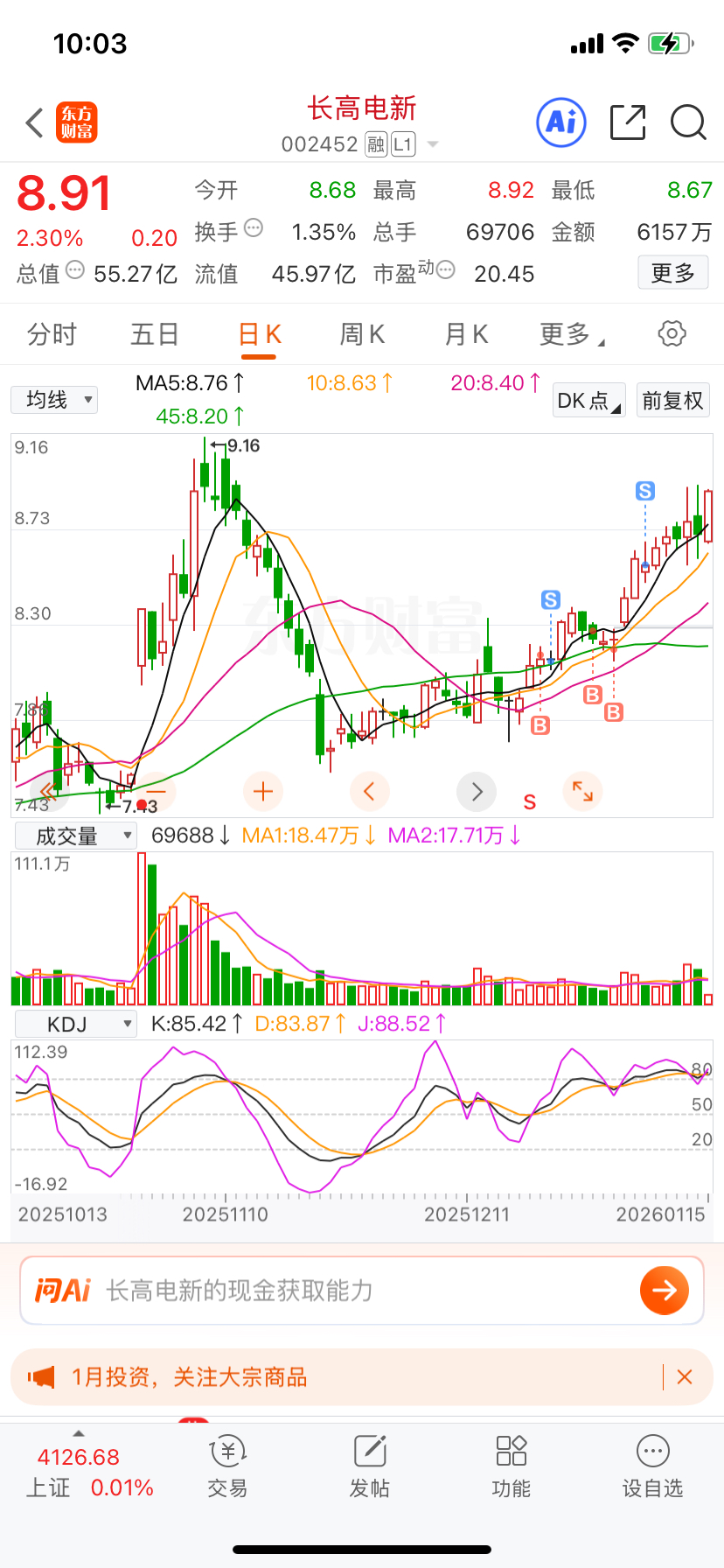Share the stock page via export icon
Screen dimensions: 724x1568
coord(628,122)
